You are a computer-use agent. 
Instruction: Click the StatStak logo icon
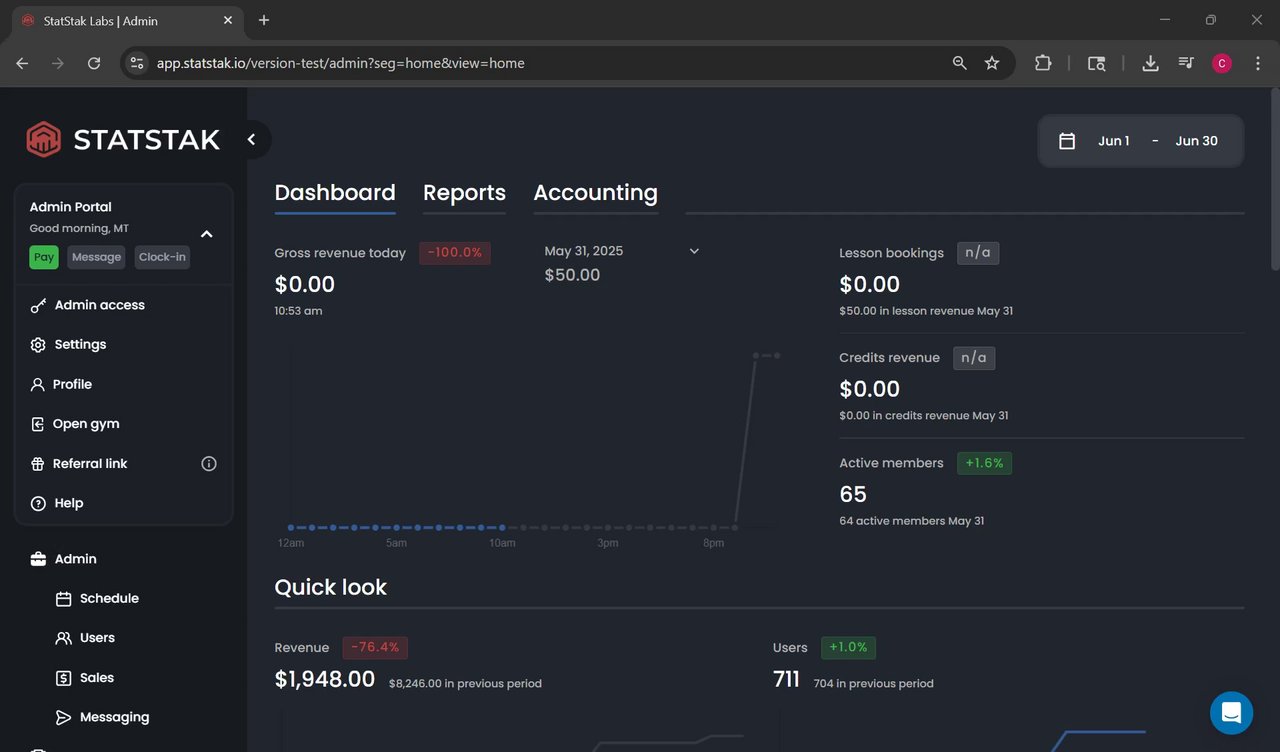pos(44,140)
